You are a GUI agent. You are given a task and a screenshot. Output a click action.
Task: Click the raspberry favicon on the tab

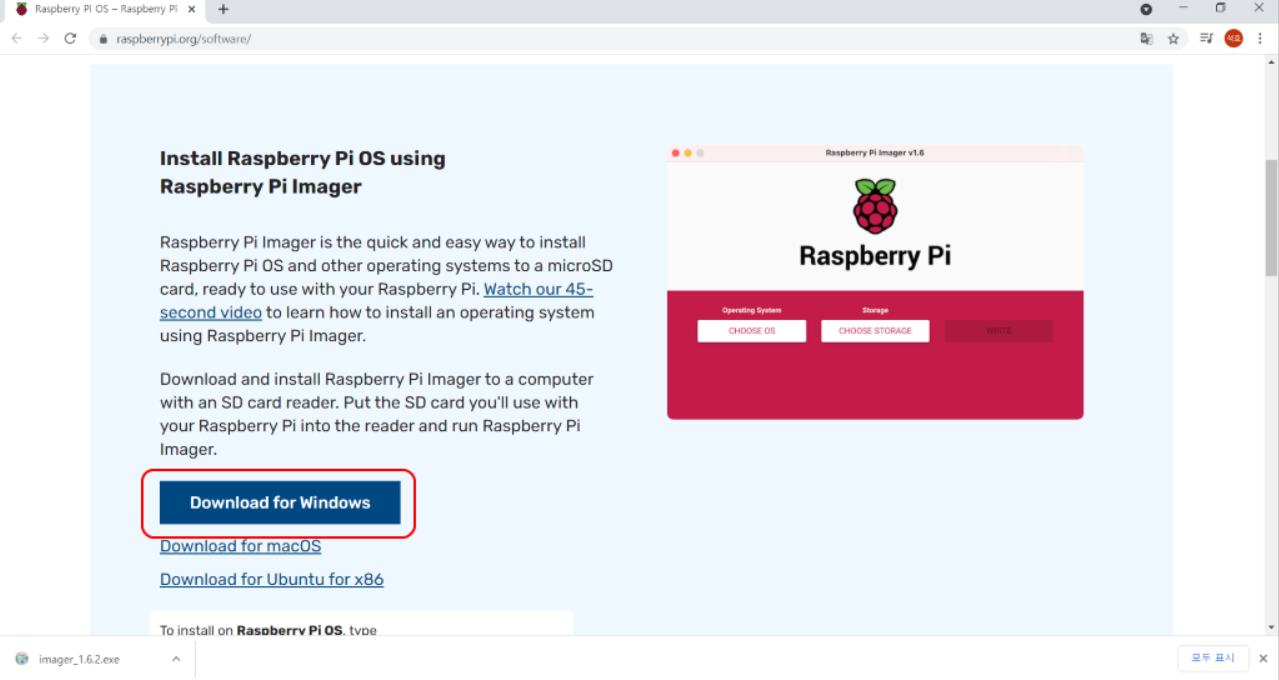click(x=21, y=9)
